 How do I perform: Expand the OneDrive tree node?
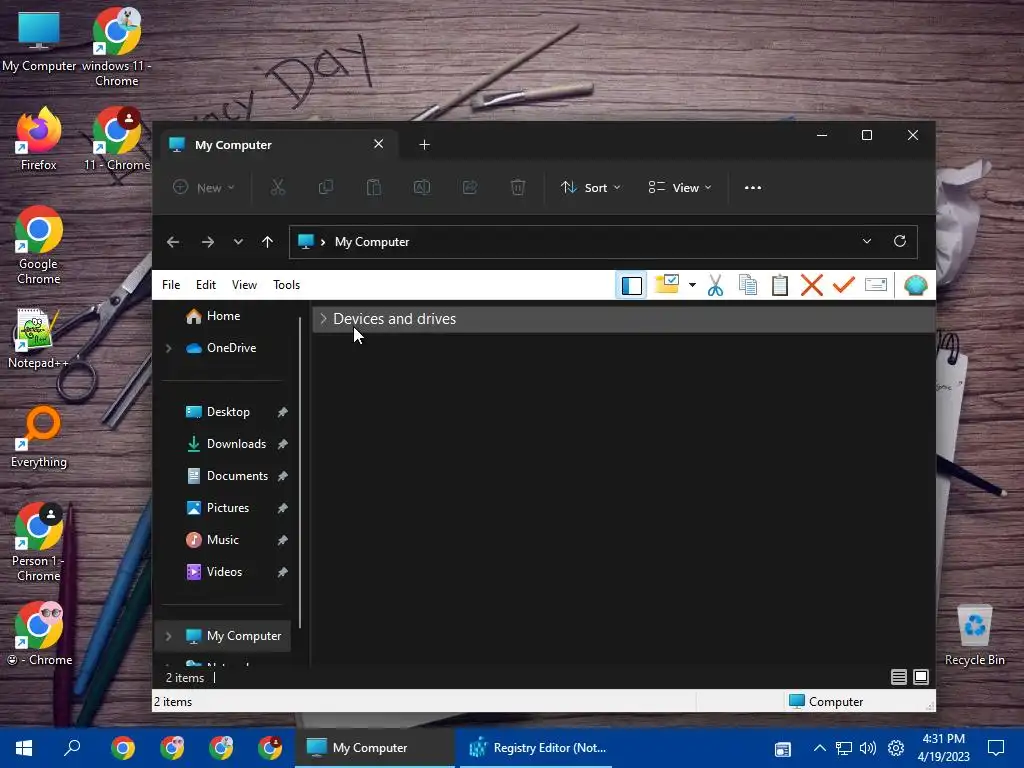[168, 348]
